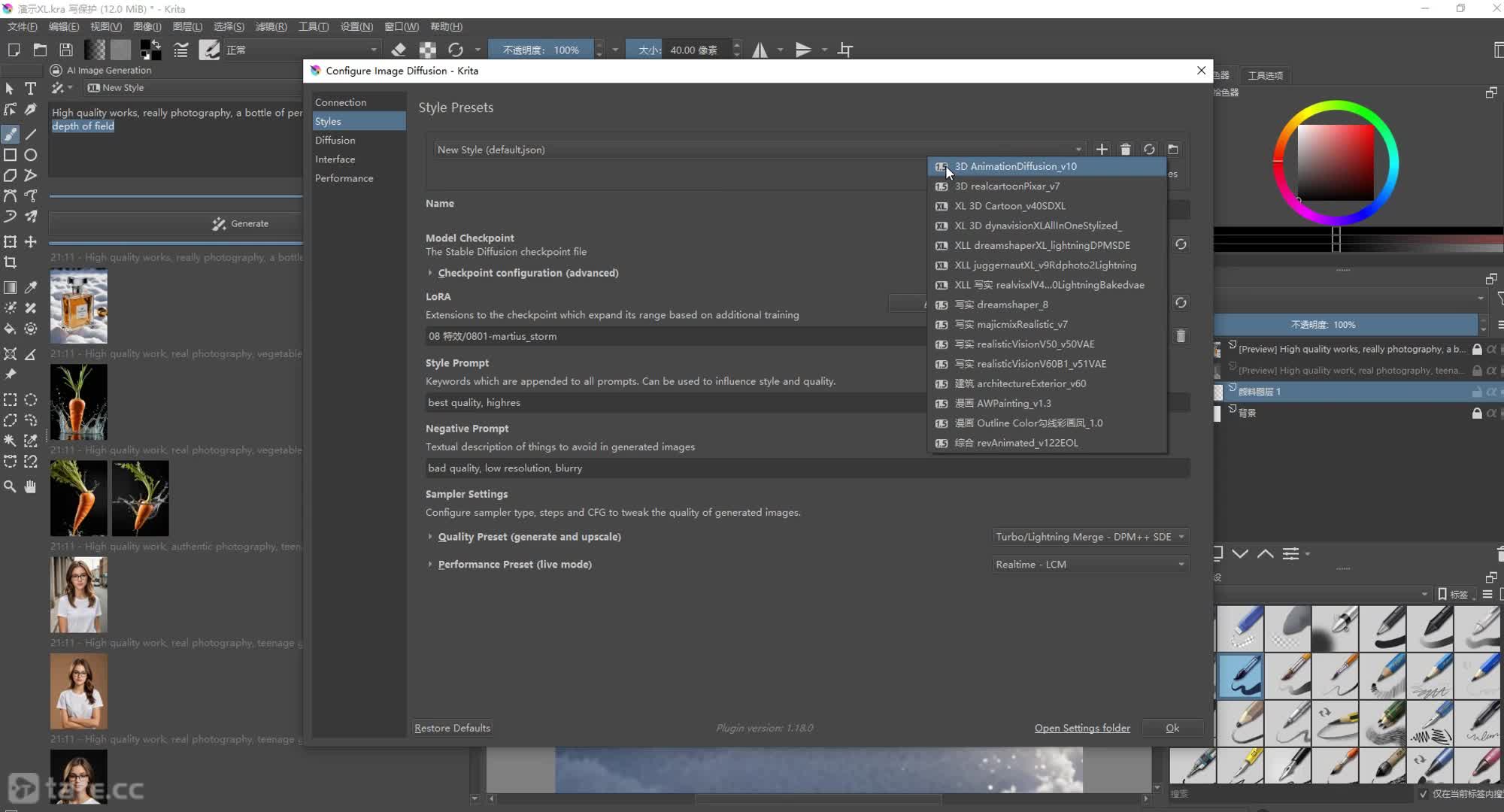Switch to Connection settings page

[359, 102]
